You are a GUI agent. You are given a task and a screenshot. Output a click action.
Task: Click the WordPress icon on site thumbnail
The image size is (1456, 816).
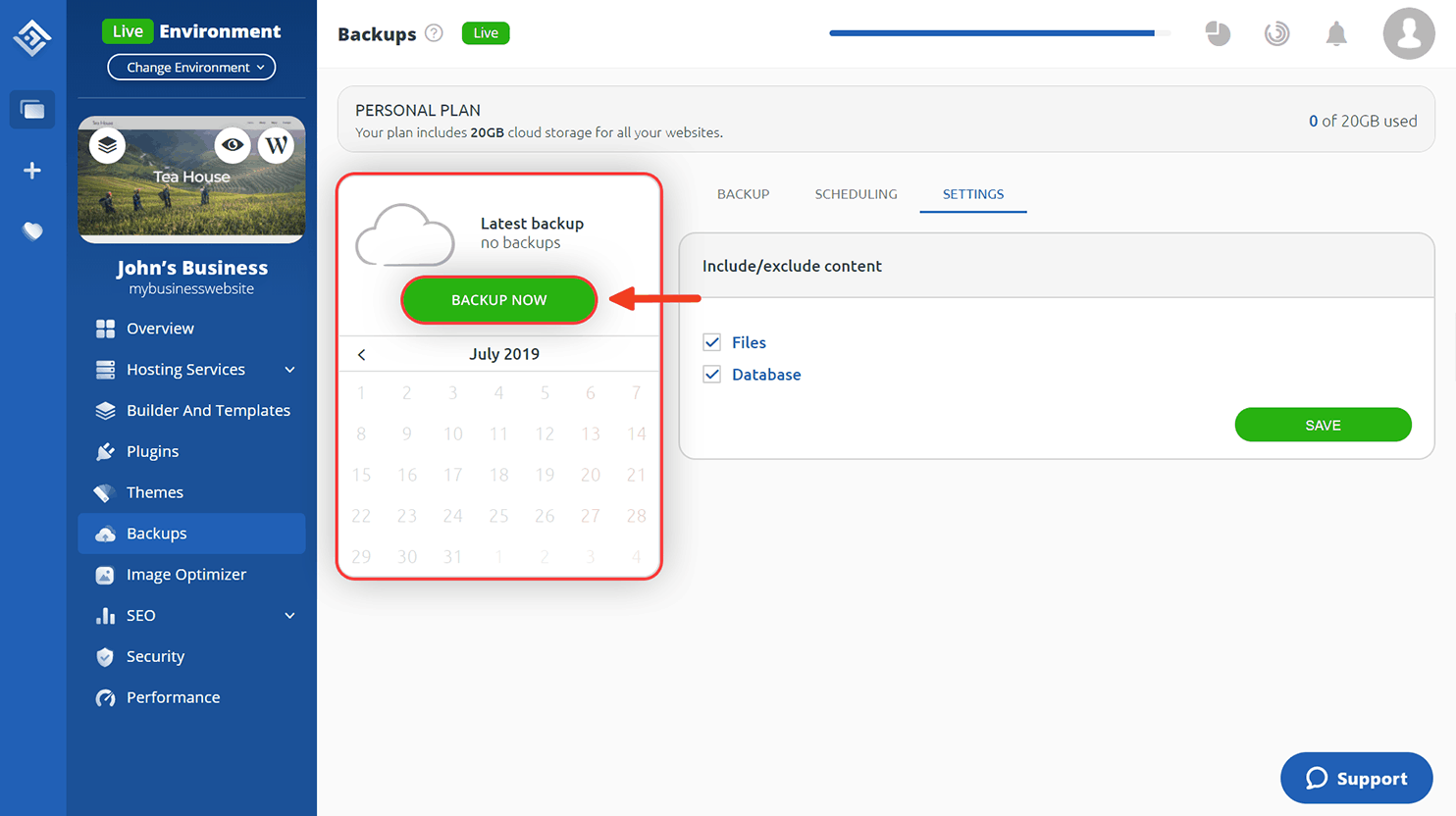[x=277, y=145]
